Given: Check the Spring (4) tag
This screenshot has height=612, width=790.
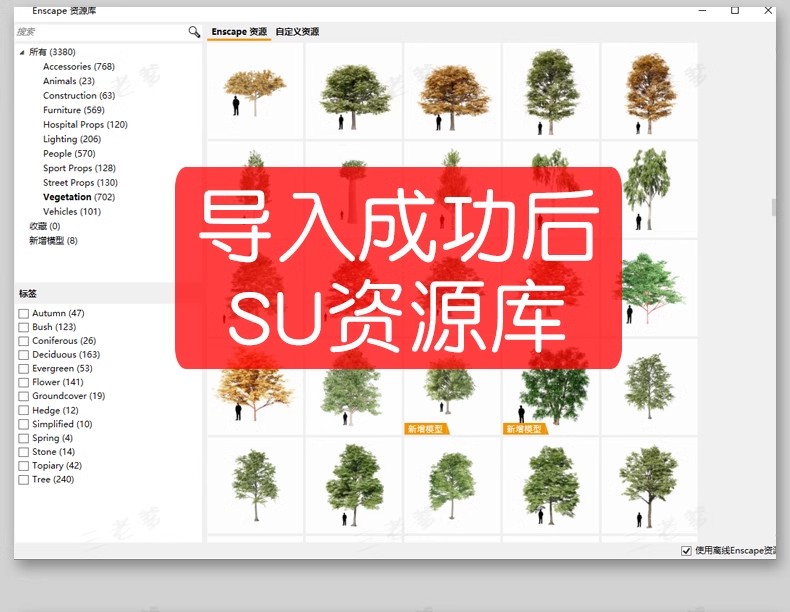Looking at the screenshot, I should 24,439.
